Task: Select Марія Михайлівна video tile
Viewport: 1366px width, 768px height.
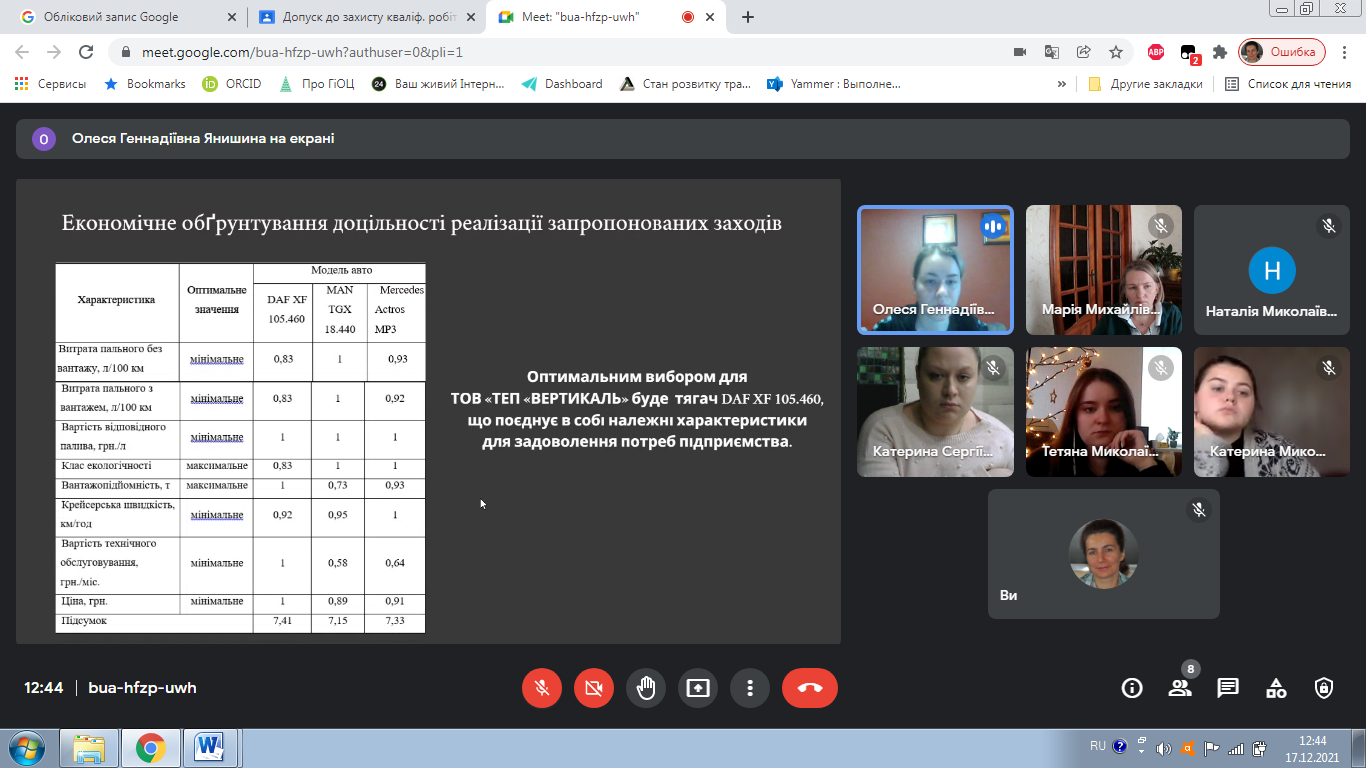Action: tap(1103, 270)
